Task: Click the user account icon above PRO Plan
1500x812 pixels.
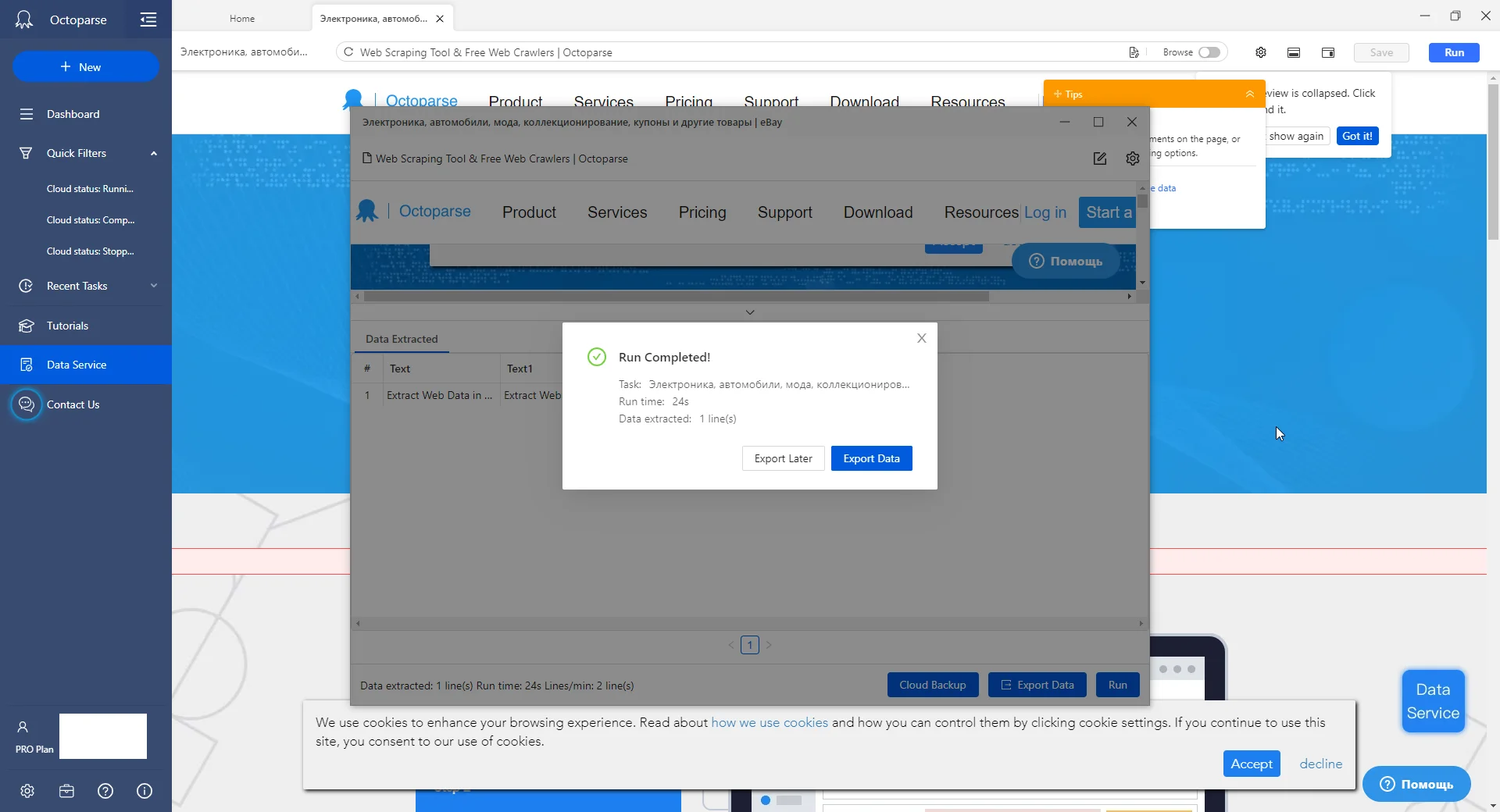Action: [23, 727]
